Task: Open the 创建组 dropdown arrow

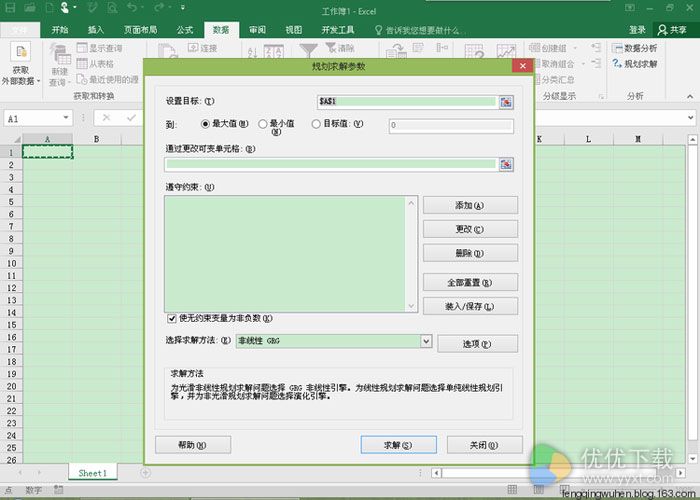Action: coord(575,48)
